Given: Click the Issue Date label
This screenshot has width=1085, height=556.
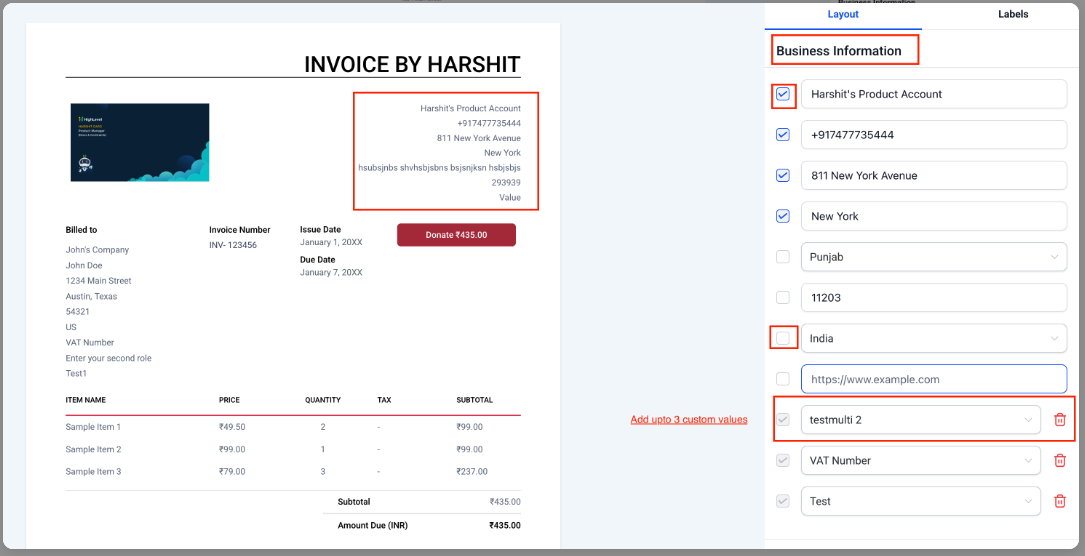Looking at the screenshot, I should coord(320,230).
